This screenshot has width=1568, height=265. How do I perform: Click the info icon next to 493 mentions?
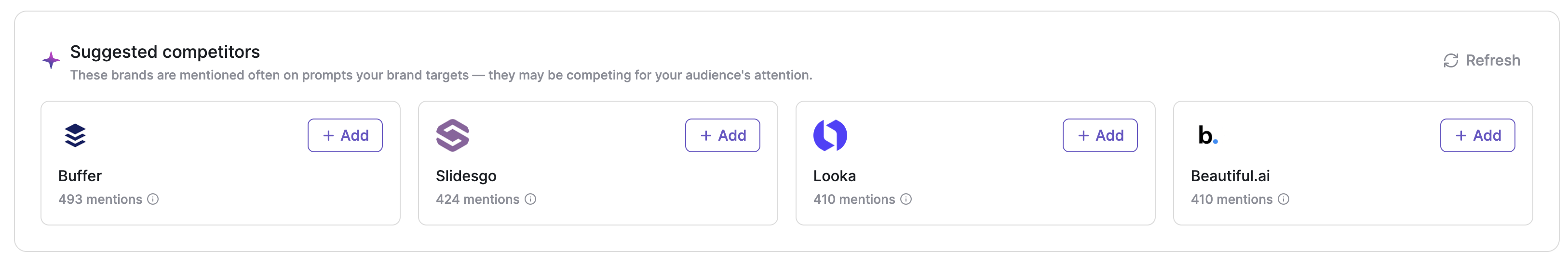tap(153, 199)
